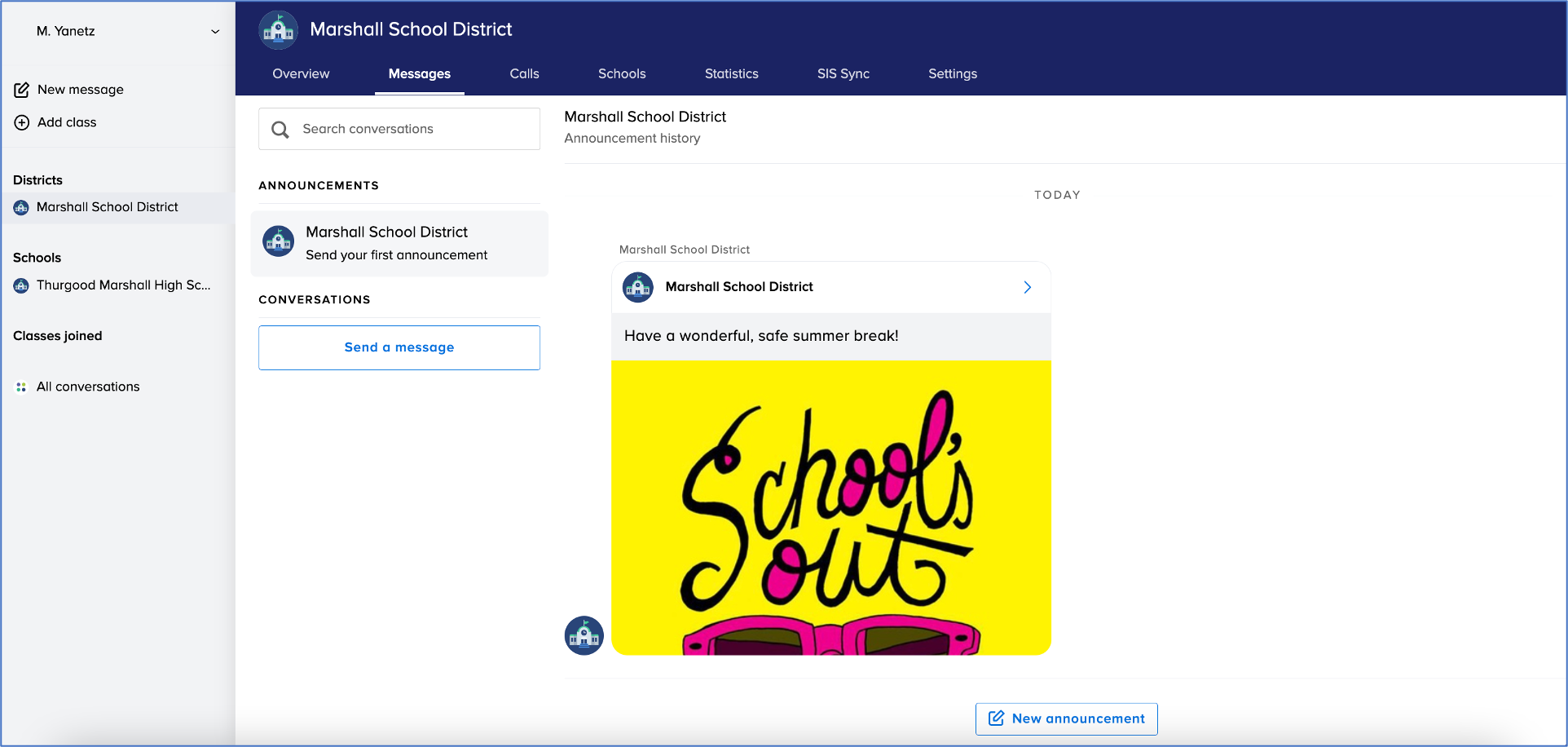Click the New announcement button

(x=1066, y=718)
